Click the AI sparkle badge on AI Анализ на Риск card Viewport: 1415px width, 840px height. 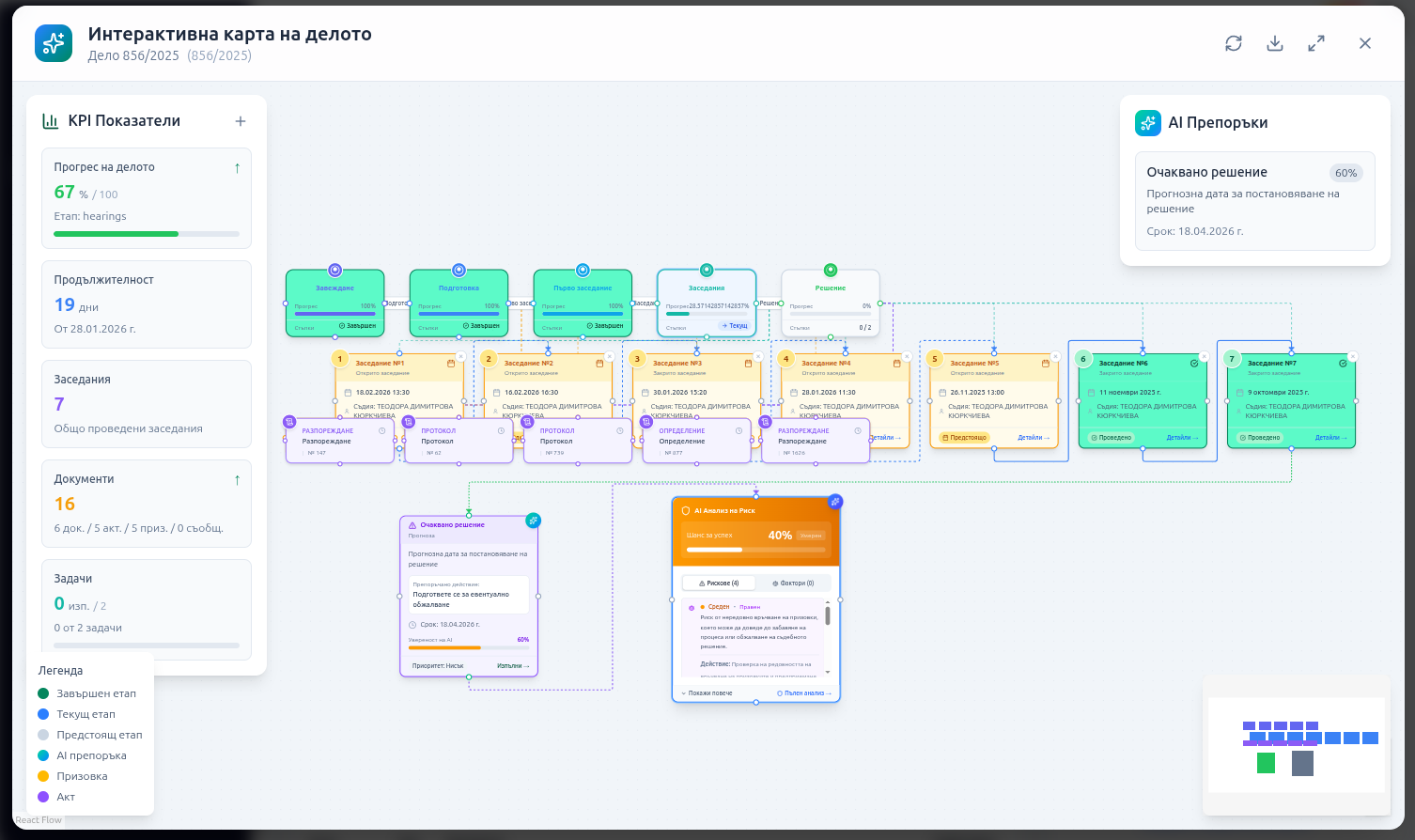click(x=835, y=501)
